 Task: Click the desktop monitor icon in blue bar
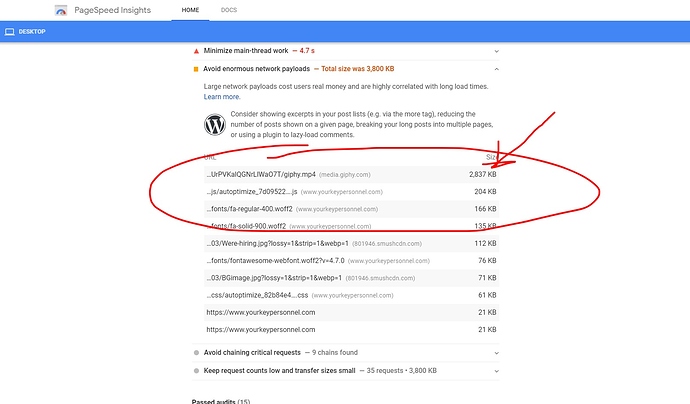(x=10, y=32)
